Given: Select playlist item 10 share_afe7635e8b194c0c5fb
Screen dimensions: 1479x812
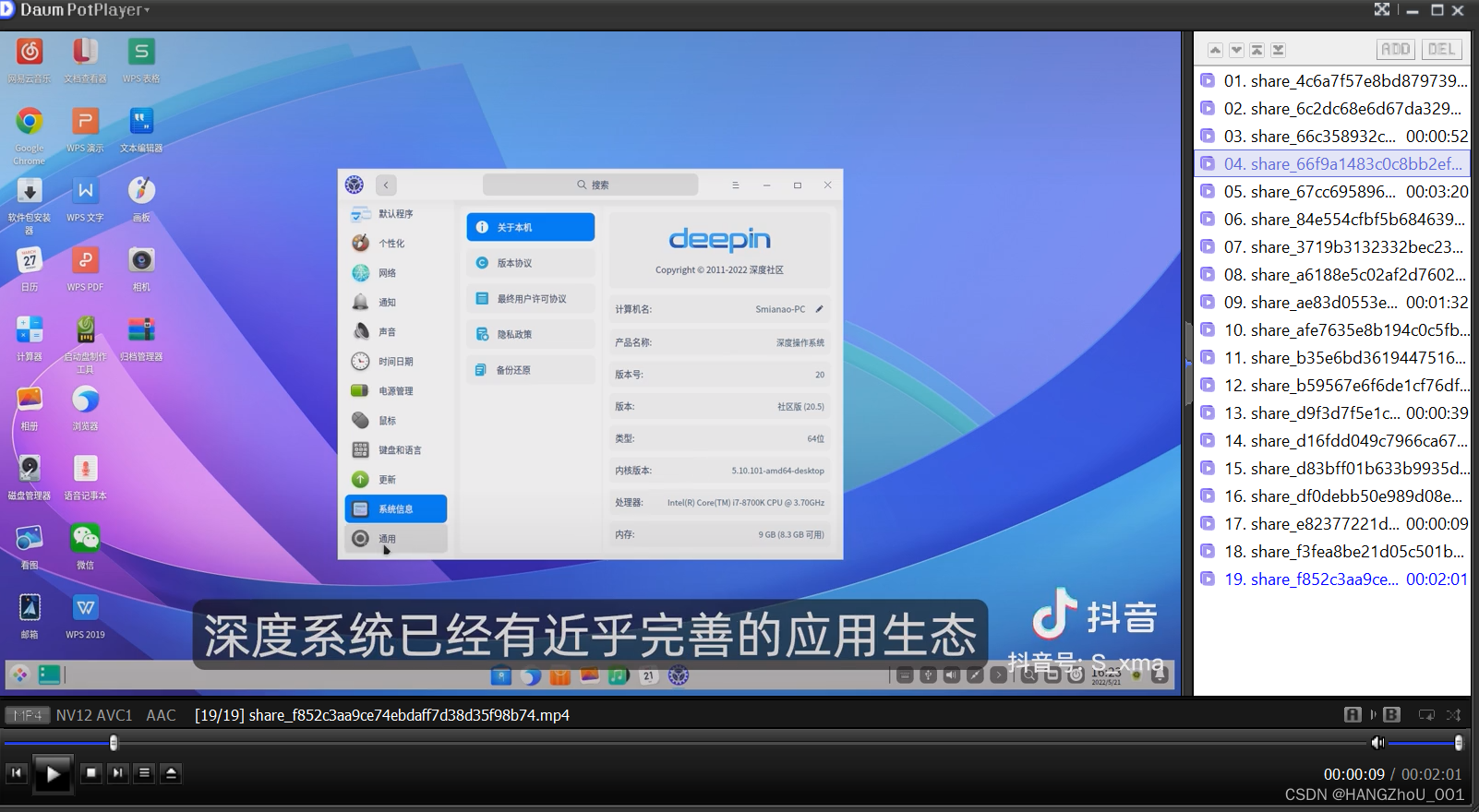Looking at the screenshot, I should 1332,329.
